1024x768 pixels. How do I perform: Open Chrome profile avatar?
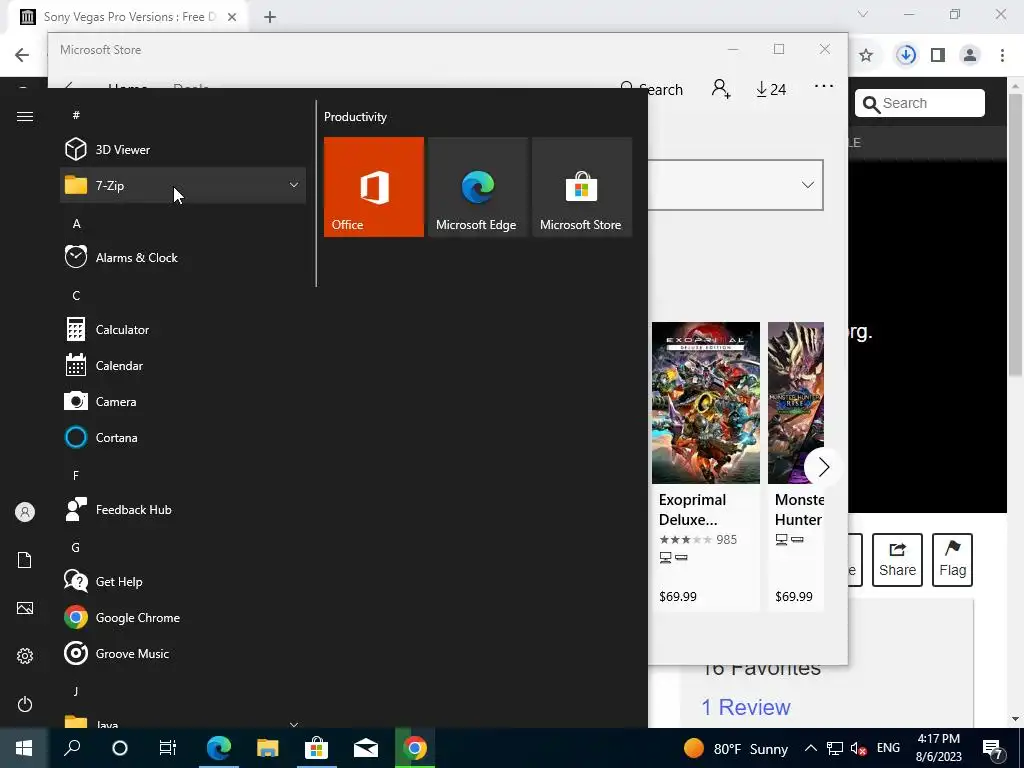[x=970, y=56]
